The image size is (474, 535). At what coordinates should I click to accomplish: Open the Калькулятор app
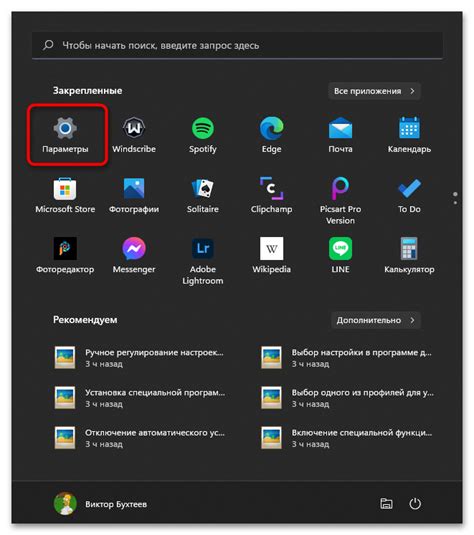409,255
